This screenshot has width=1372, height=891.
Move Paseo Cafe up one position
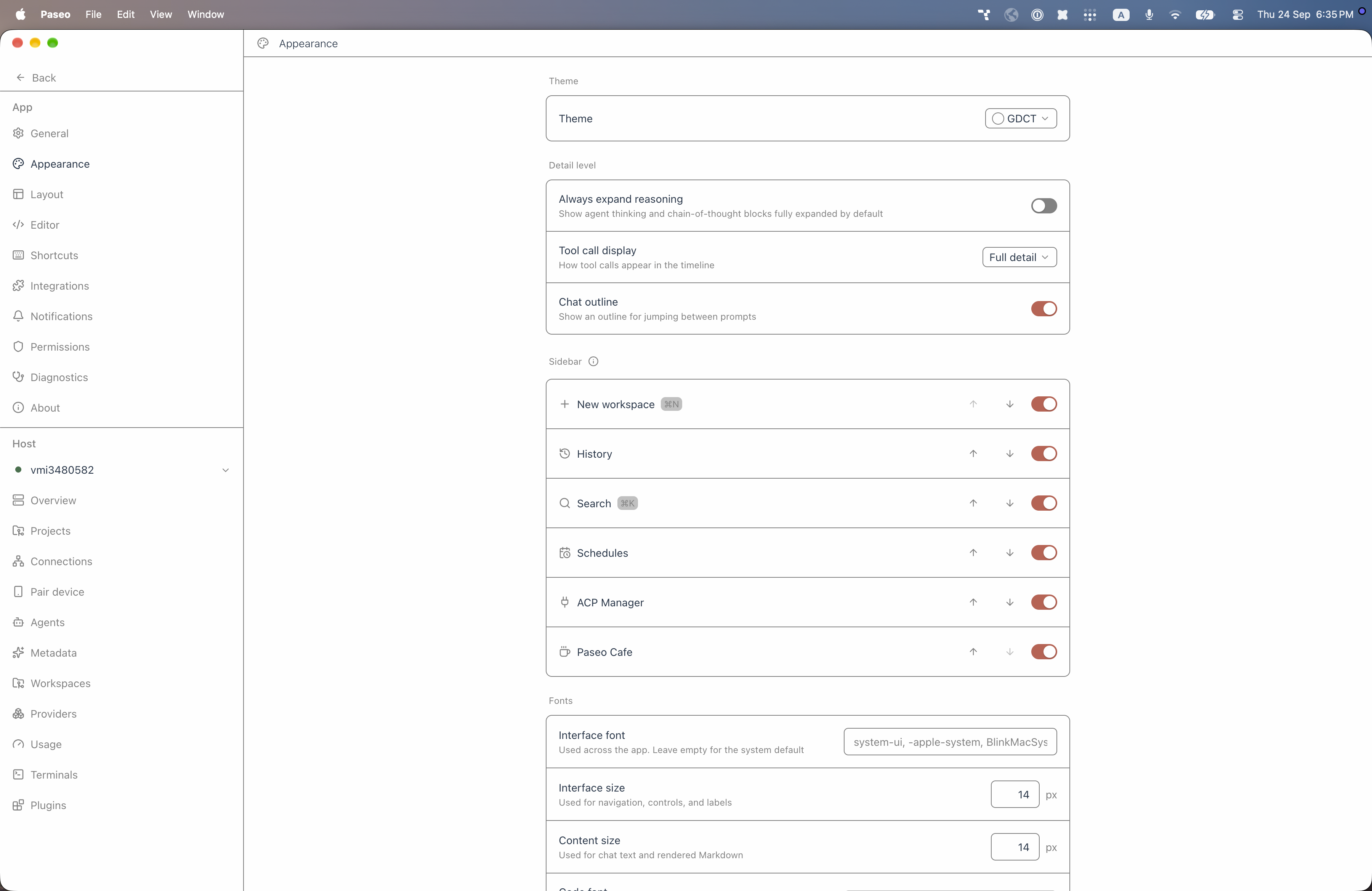pos(973,652)
